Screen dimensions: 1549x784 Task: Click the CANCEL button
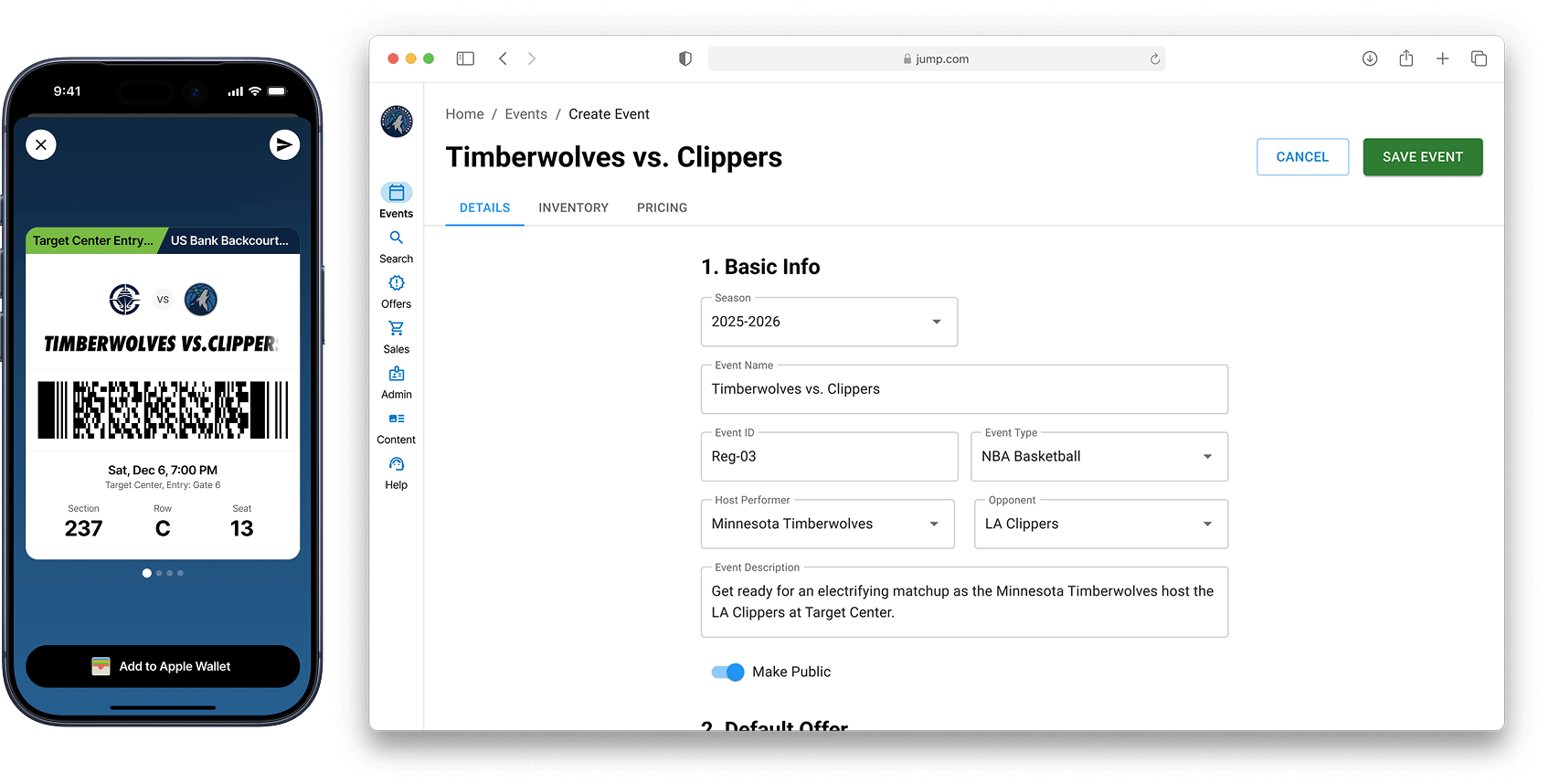click(1302, 157)
